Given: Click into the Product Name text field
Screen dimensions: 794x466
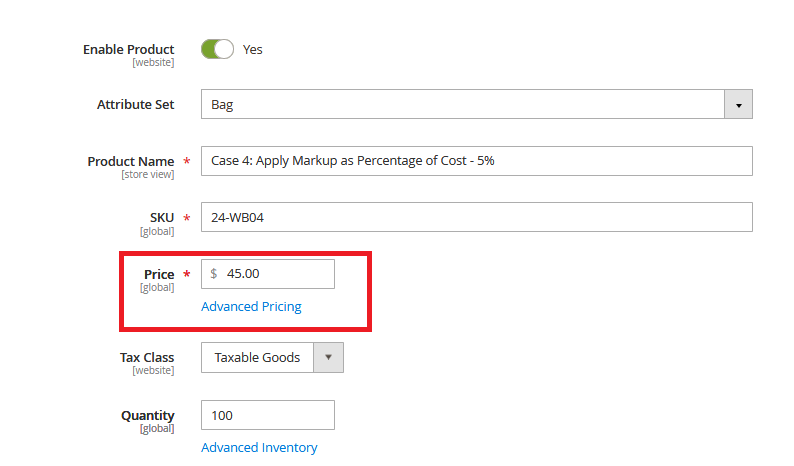Looking at the screenshot, I should (x=476, y=161).
